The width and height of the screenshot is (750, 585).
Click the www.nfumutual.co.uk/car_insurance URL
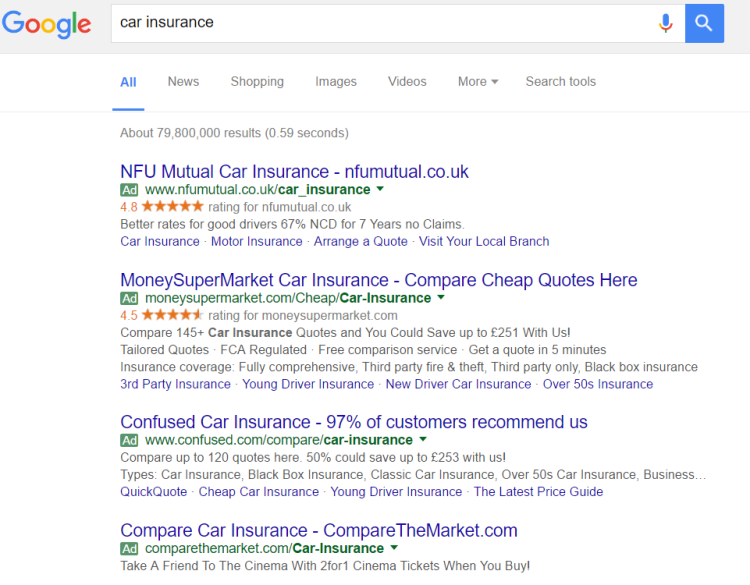click(x=257, y=190)
